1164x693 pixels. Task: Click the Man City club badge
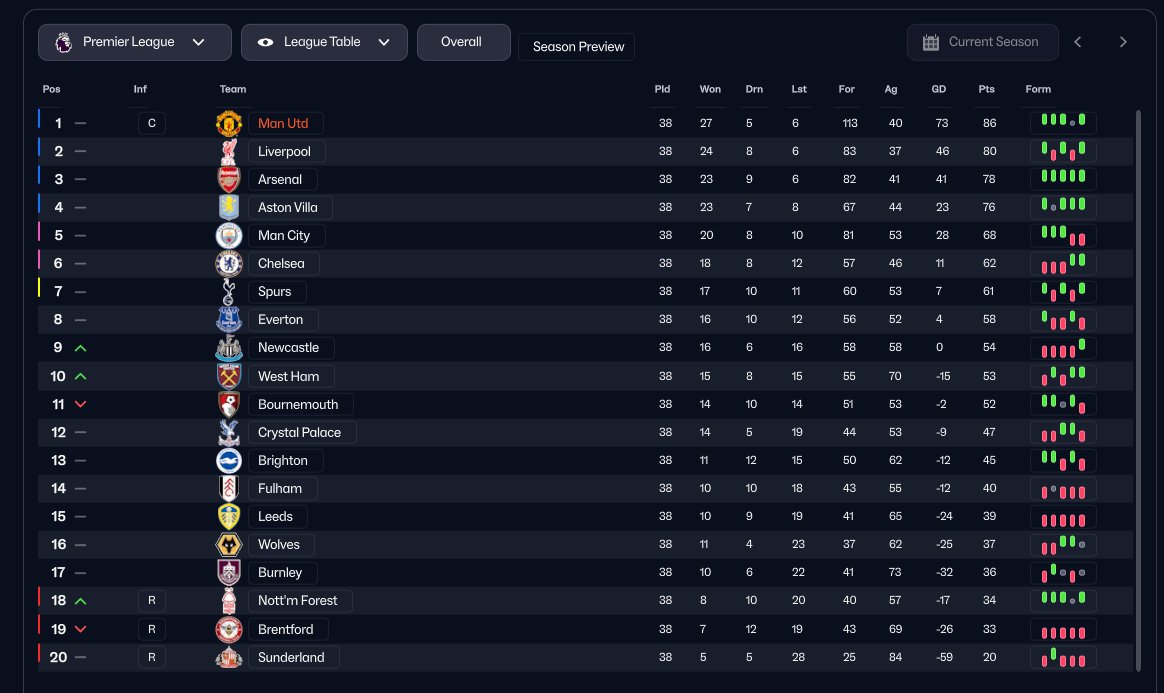click(229, 236)
